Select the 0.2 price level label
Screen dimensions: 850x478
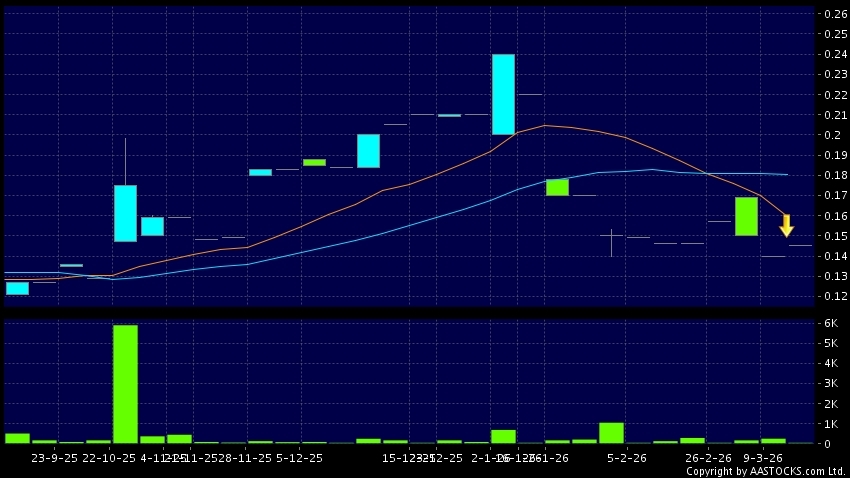pyautogui.click(x=829, y=135)
